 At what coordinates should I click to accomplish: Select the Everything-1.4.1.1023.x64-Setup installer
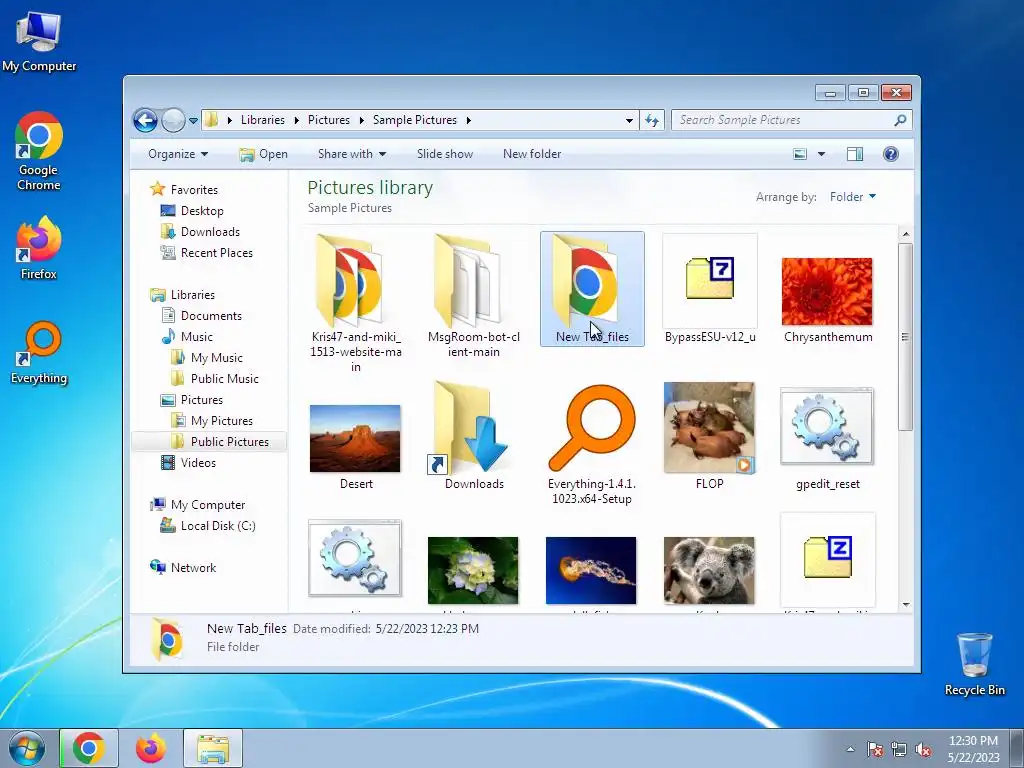pyautogui.click(x=592, y=443)
